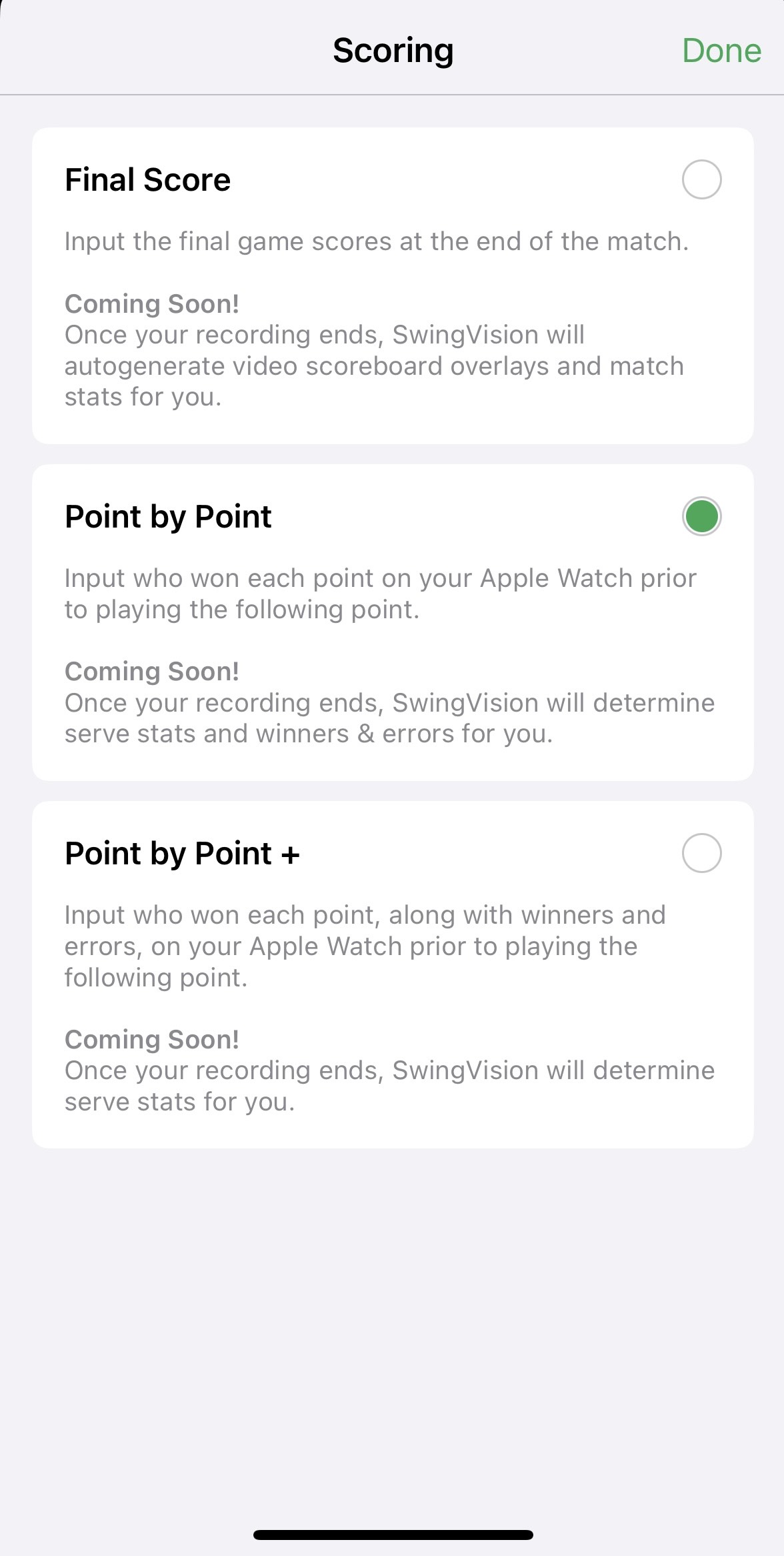Click 'following point.' line in Point by Point + card

pyautogui.click(x=156, y=978)
